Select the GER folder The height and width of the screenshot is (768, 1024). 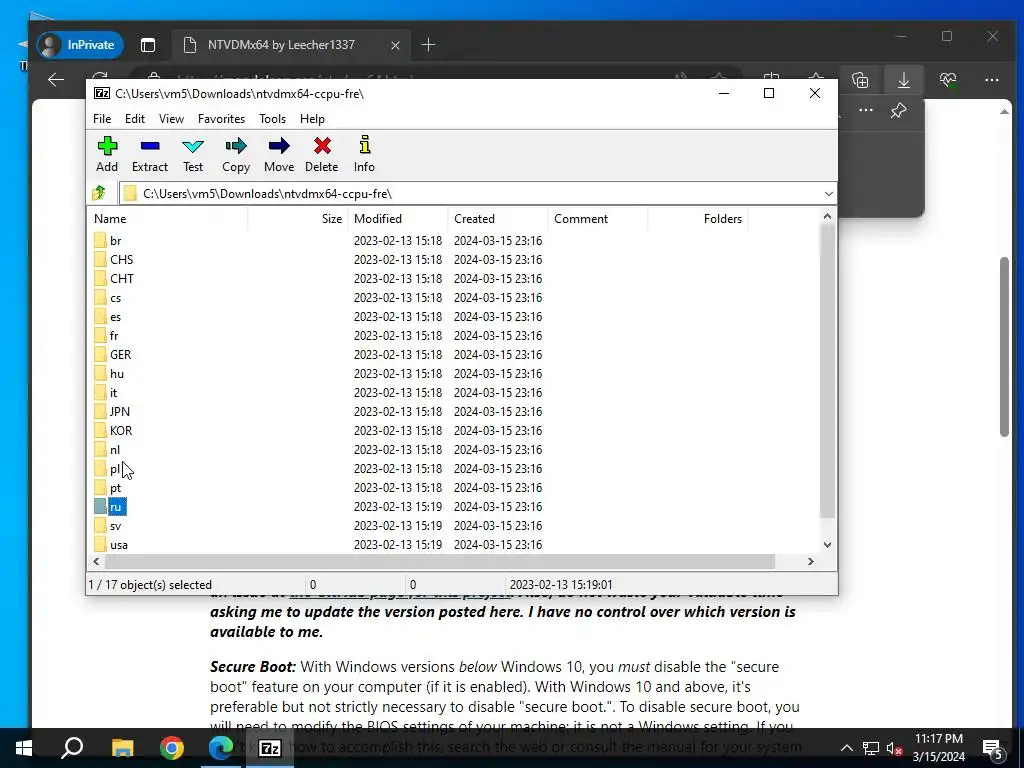pyautogui.click(x=112, y=355)
